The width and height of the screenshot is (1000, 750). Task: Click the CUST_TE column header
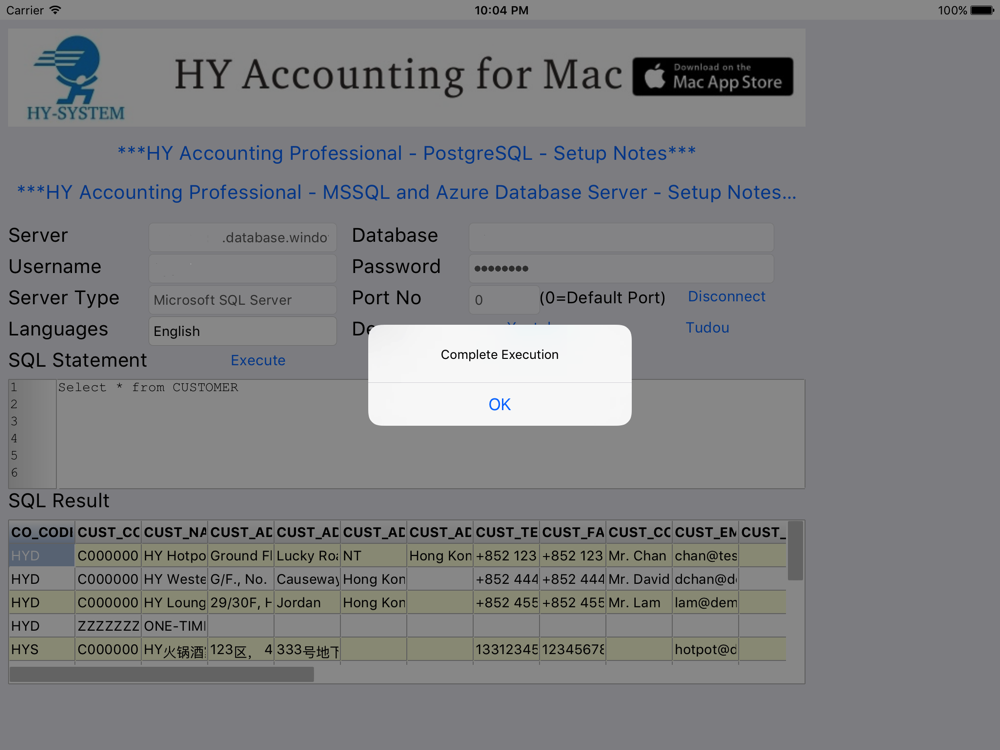(506, 533)
